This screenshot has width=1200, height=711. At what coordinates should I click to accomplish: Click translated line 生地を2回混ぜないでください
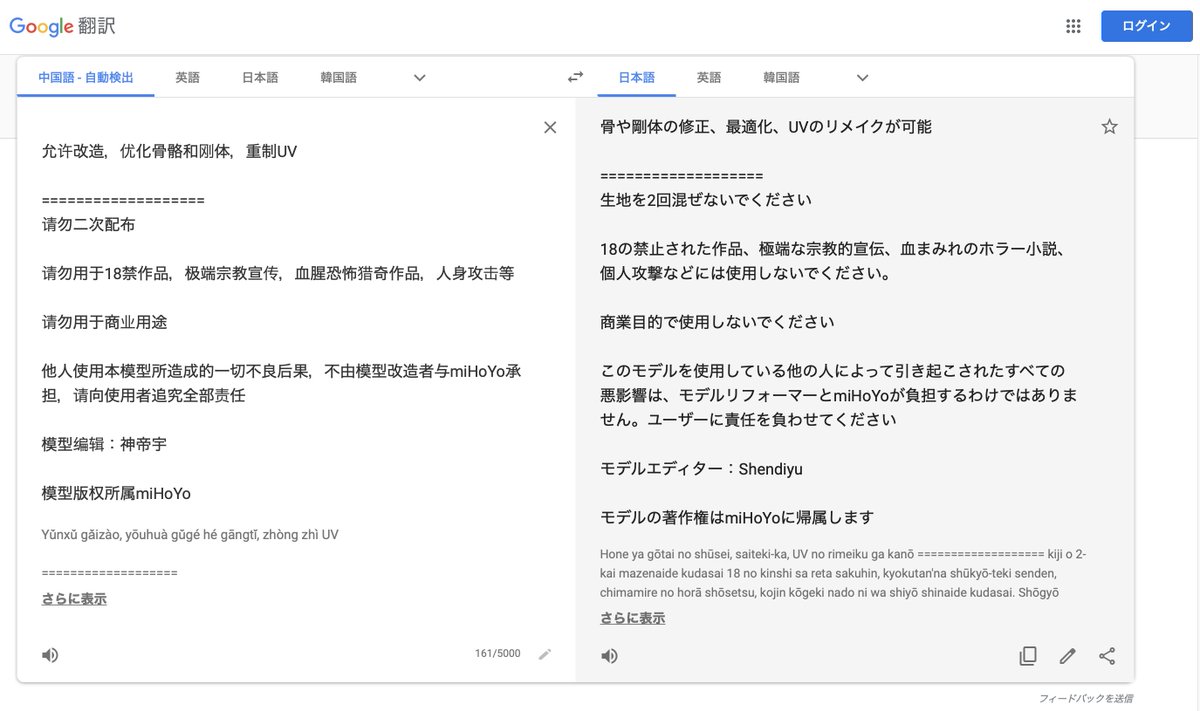(706, 199)
